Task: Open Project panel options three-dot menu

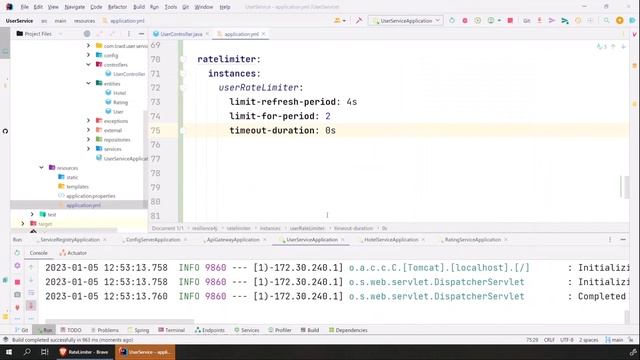Action: (129, 34)
